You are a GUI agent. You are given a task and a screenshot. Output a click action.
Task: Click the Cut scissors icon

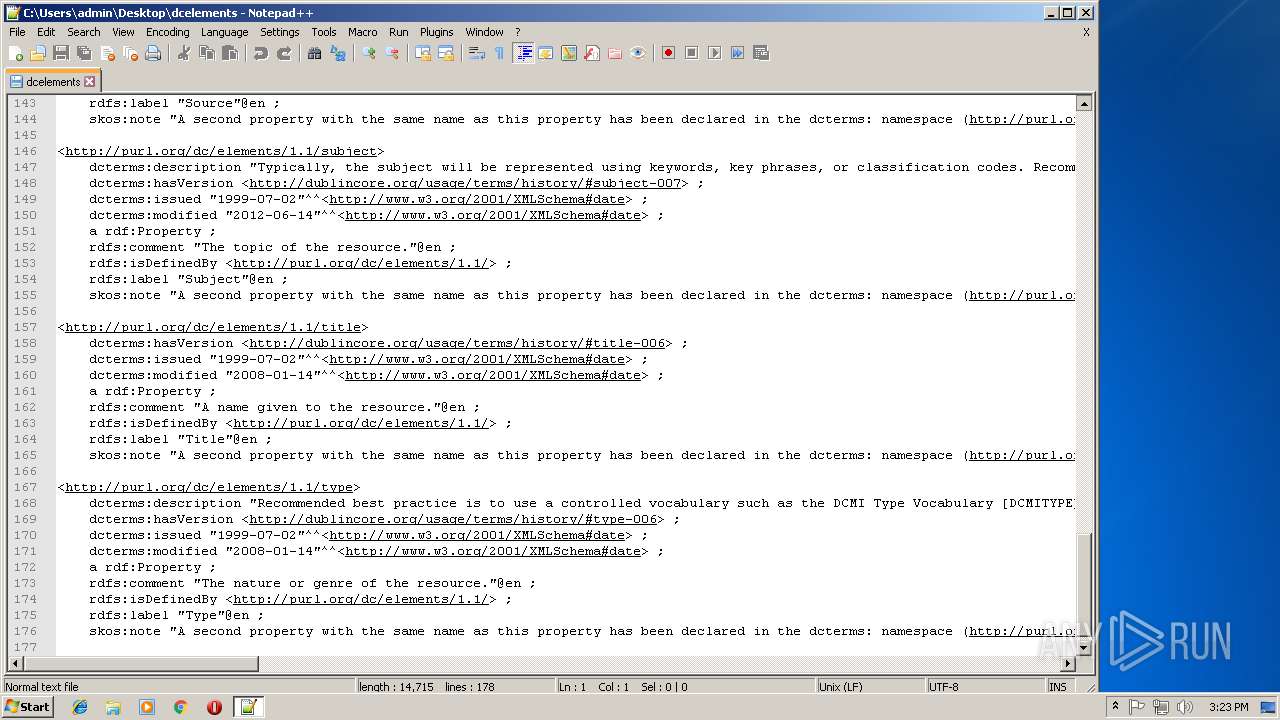(183, 53)
